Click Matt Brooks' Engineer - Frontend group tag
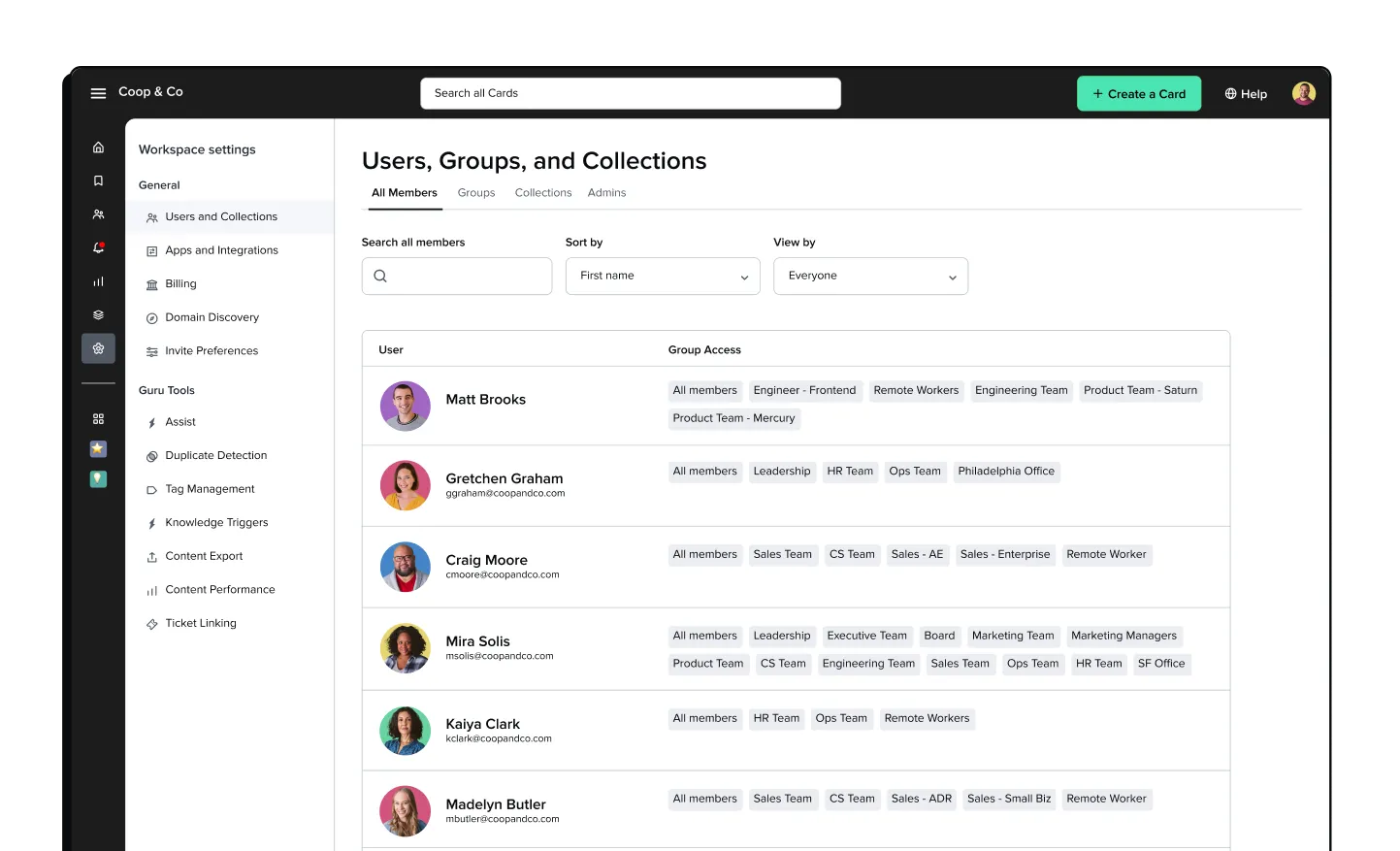This screenshot has width=1400, height=851. 804,391
